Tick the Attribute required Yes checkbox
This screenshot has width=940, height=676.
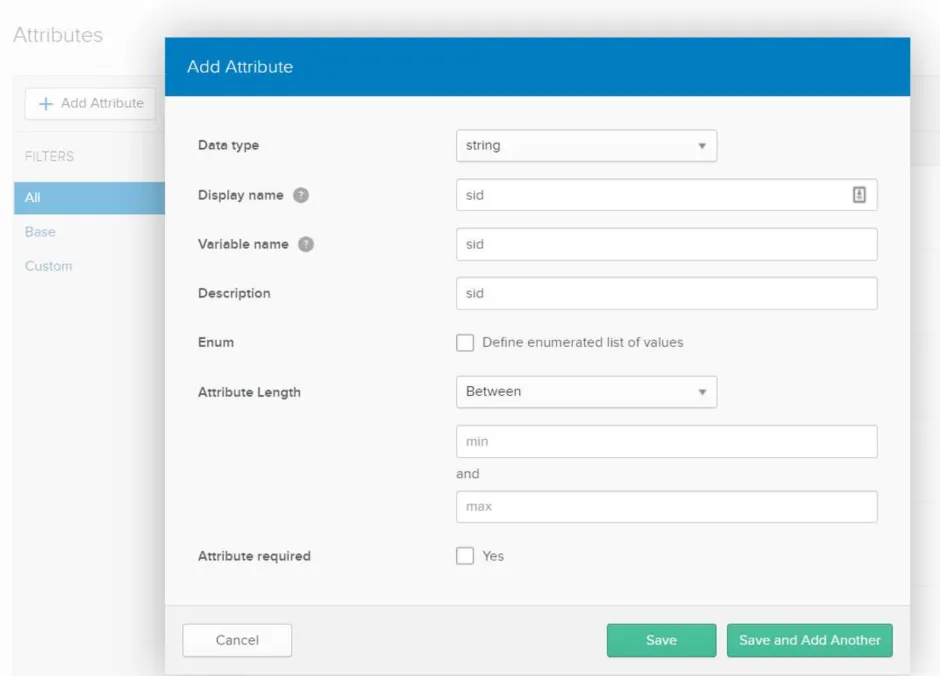(x=465, y=556)
